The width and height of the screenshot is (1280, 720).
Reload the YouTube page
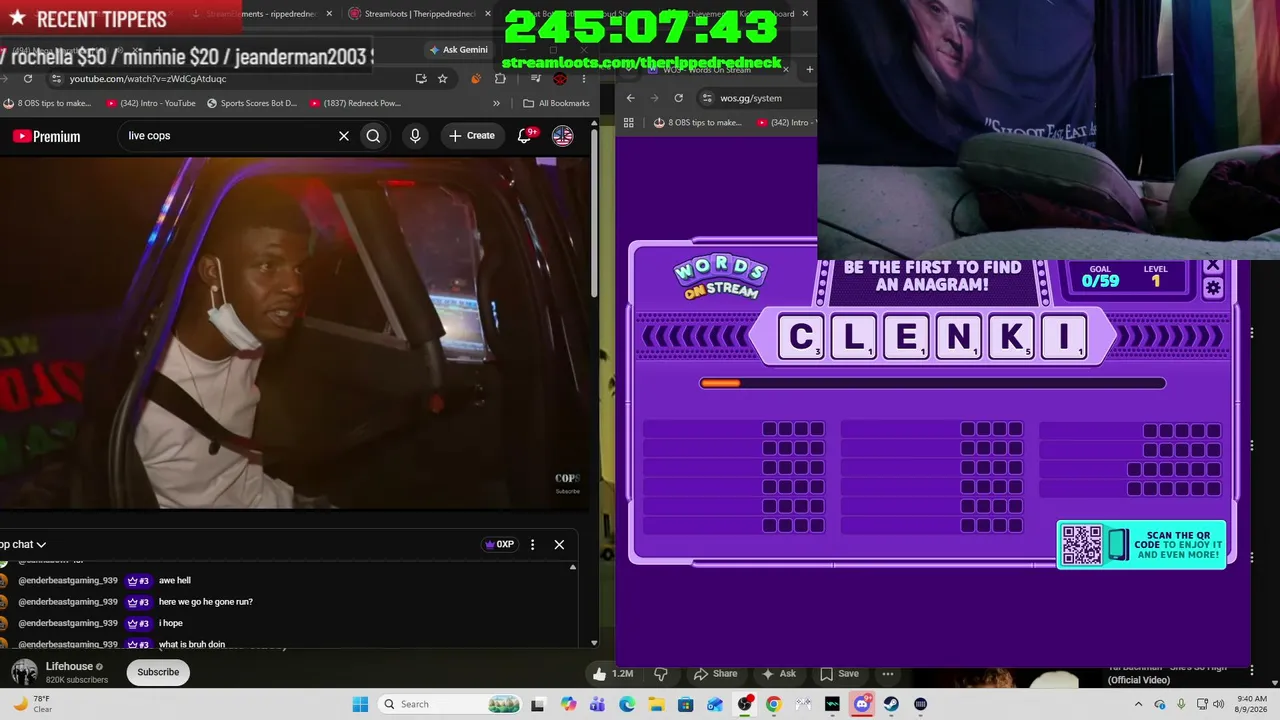tap(28, 79)
